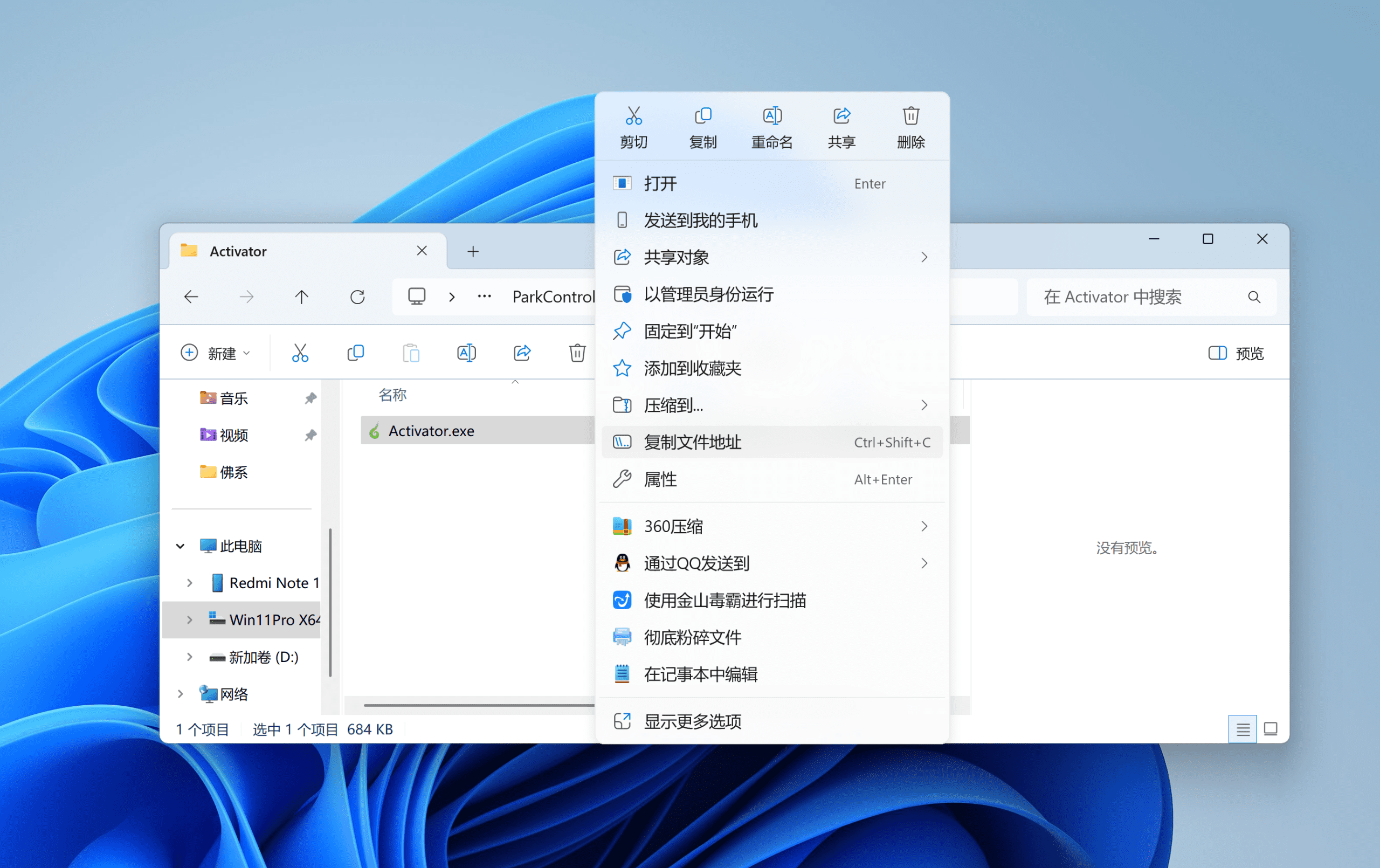The width and height of the screenshot is (1380, 868).
Task: Choose 复制文件地址 menu entry
Action: (x=692, y=442)
